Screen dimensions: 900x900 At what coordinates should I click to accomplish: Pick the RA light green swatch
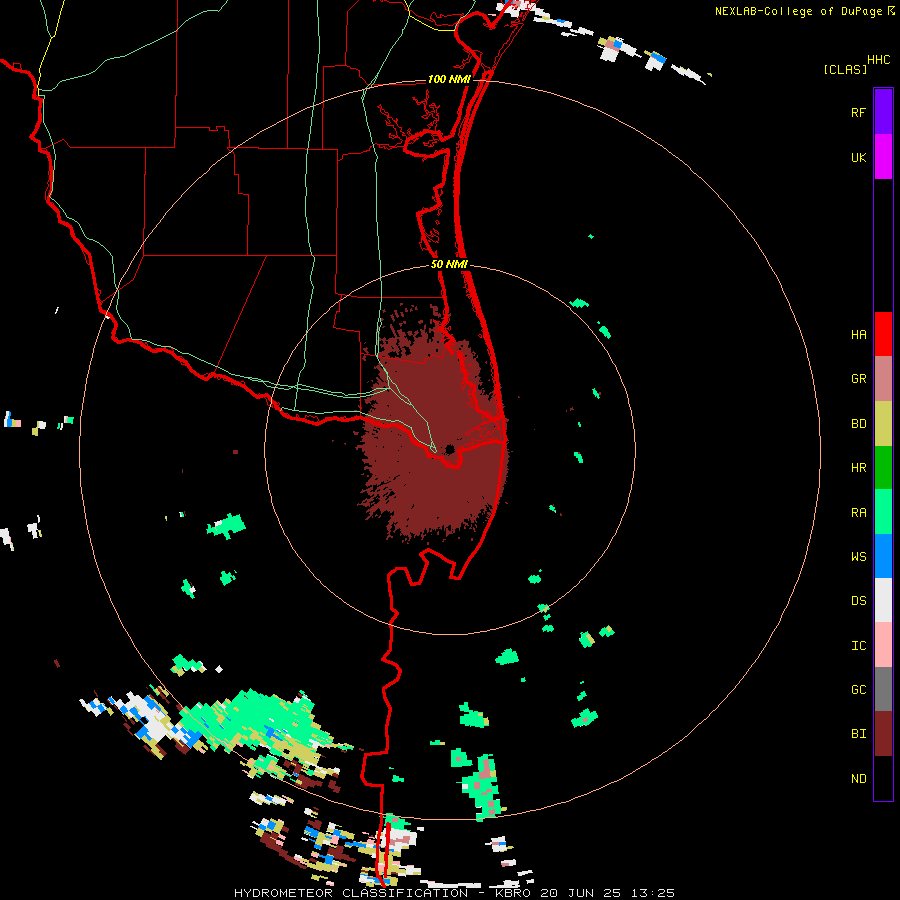coord(883,512)
